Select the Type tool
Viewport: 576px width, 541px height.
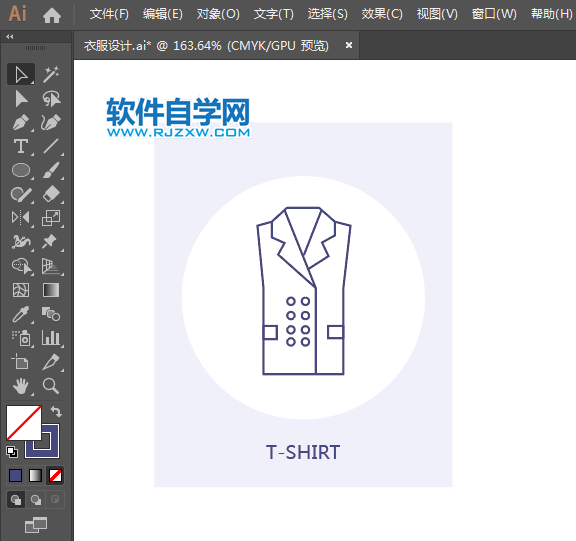click(21, 147)
